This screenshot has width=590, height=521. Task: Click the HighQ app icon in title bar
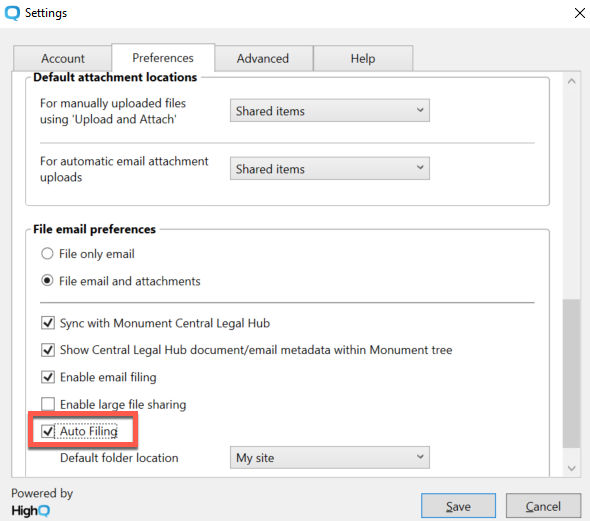pyautogui.click(x=12, y=13)
